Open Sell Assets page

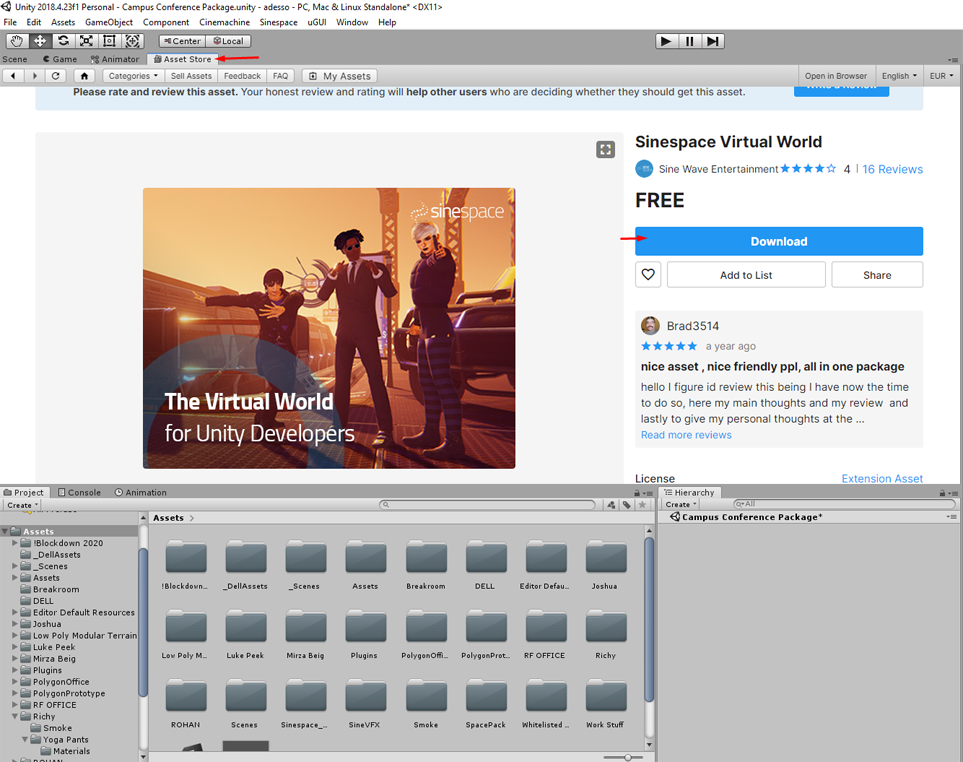click(191, 76)
